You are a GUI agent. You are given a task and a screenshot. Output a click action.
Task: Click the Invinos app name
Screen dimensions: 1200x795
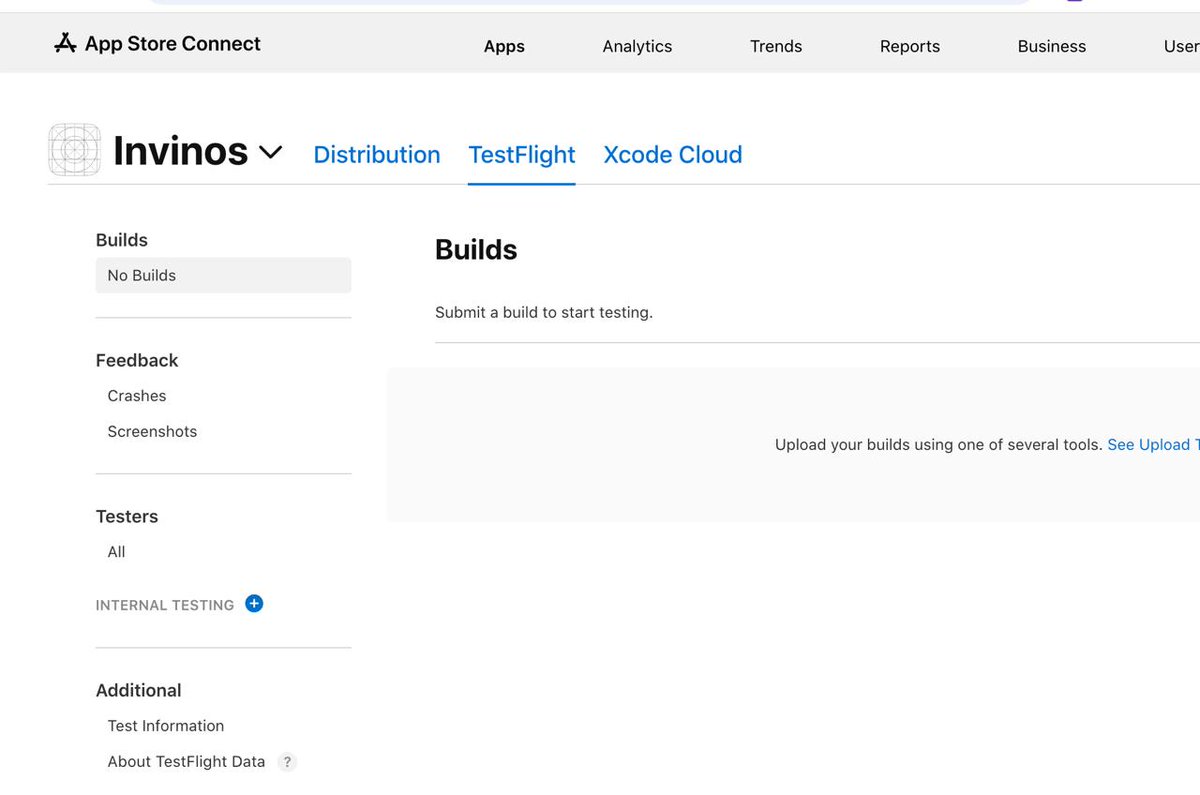180,151
